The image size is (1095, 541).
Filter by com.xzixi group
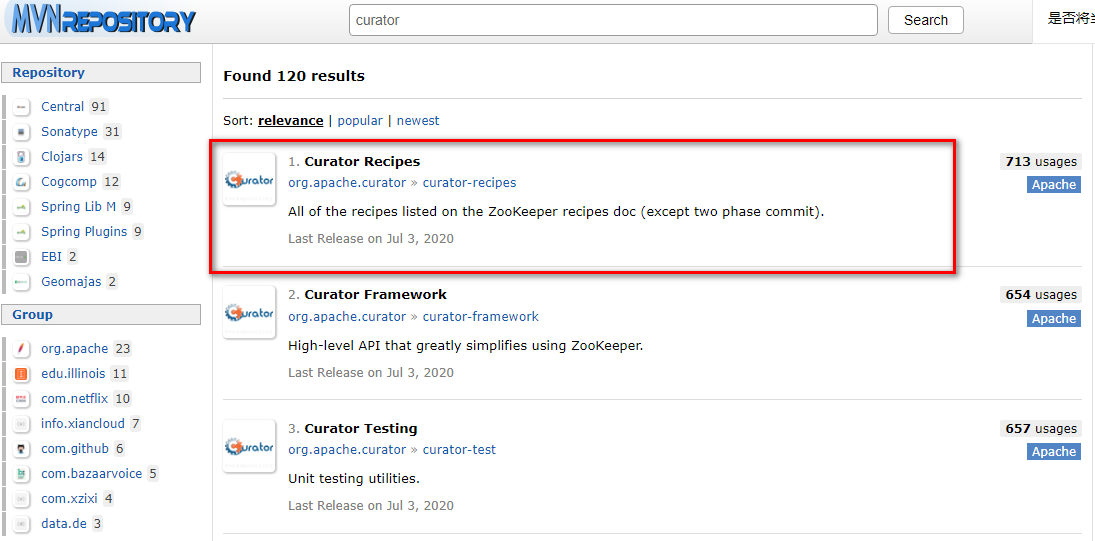click(71, 499)
